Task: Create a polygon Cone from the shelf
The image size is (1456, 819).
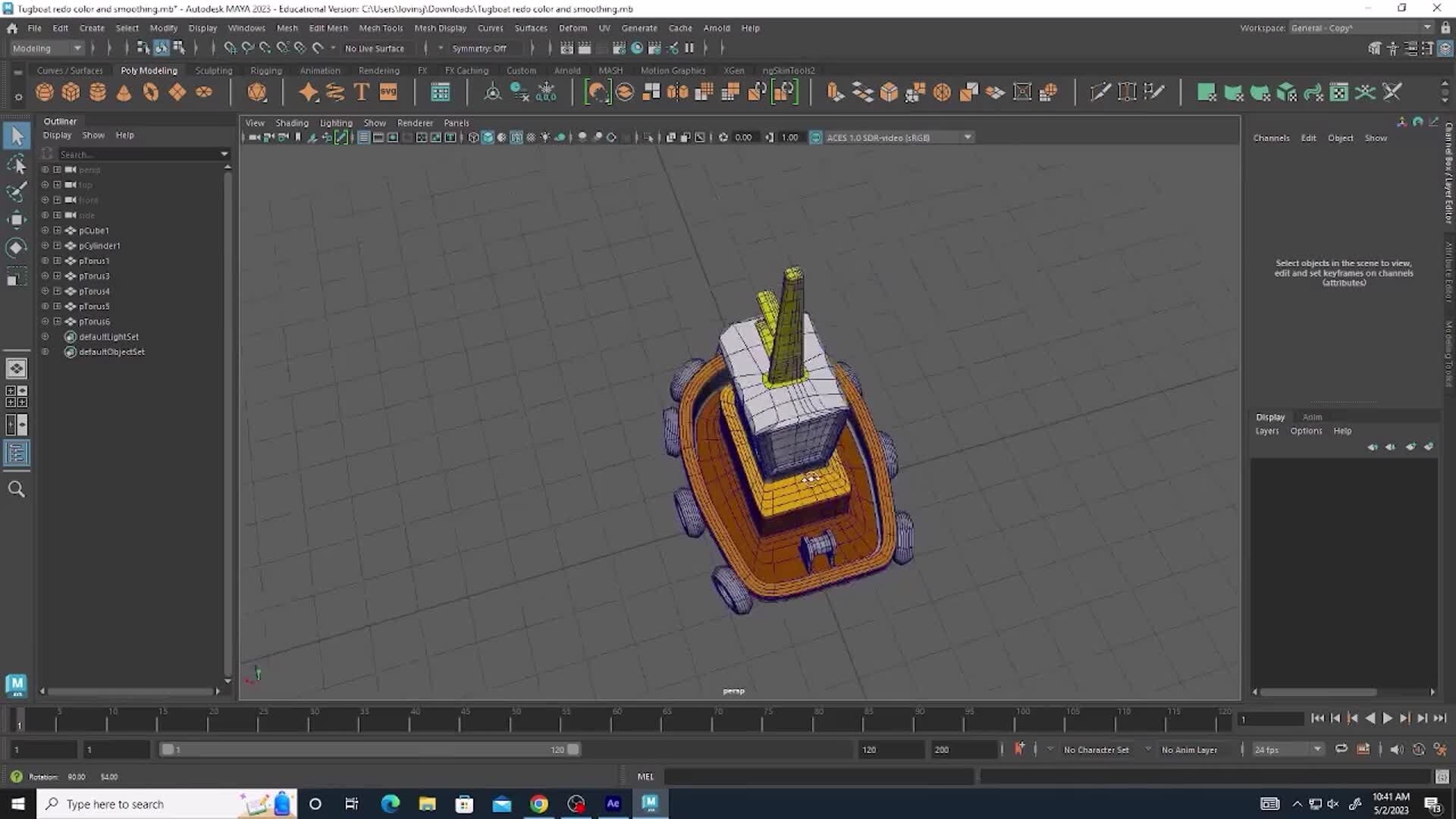Action: pyautogui.click(x=124, y=92)
